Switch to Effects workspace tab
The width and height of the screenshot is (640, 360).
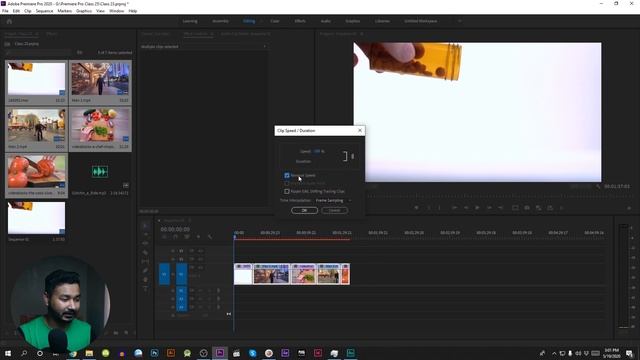click(300, 21)
